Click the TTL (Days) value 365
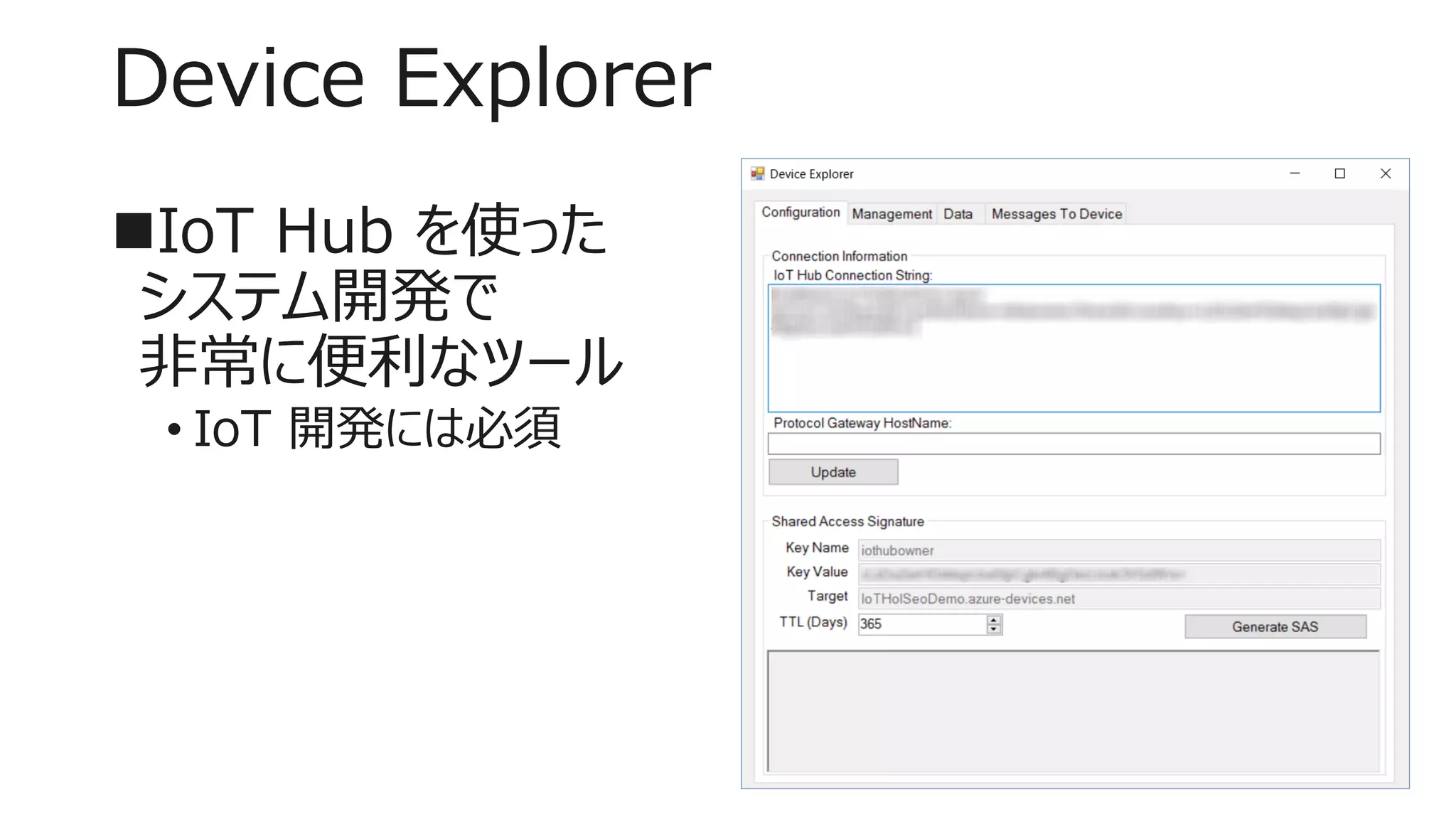The image size is (1456, 819). [x=922, y=624]
